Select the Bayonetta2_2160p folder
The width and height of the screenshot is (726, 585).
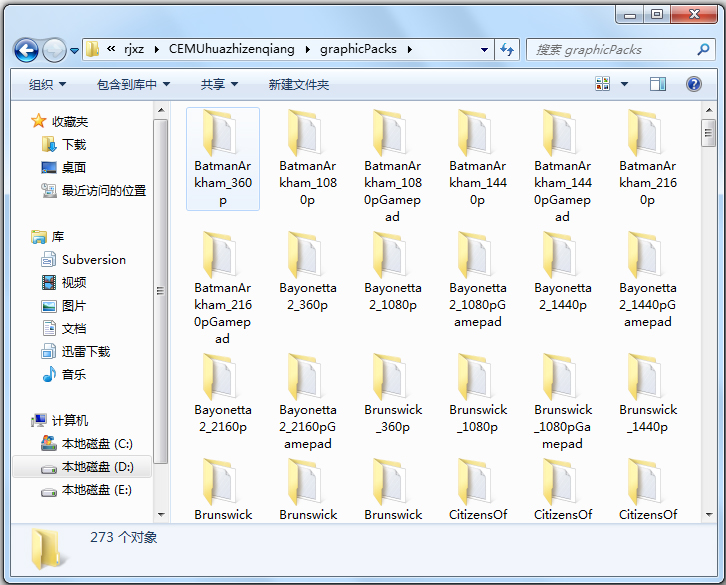pos(223,395)
